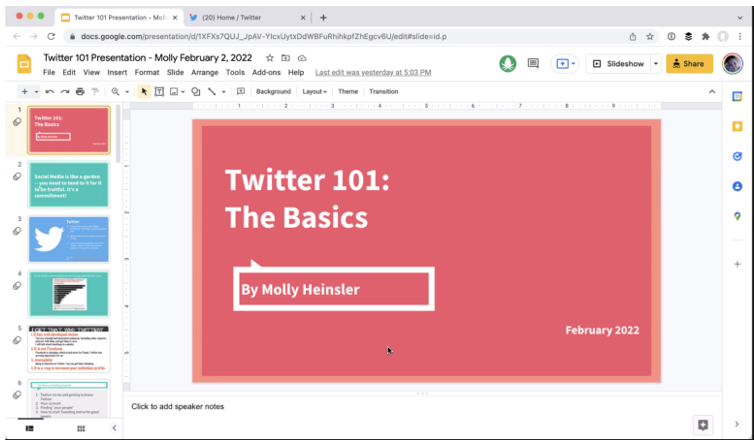The height and width of the screenshot is (447, 754).
Task: Undo the last action
Action: (x=50, y=91)
